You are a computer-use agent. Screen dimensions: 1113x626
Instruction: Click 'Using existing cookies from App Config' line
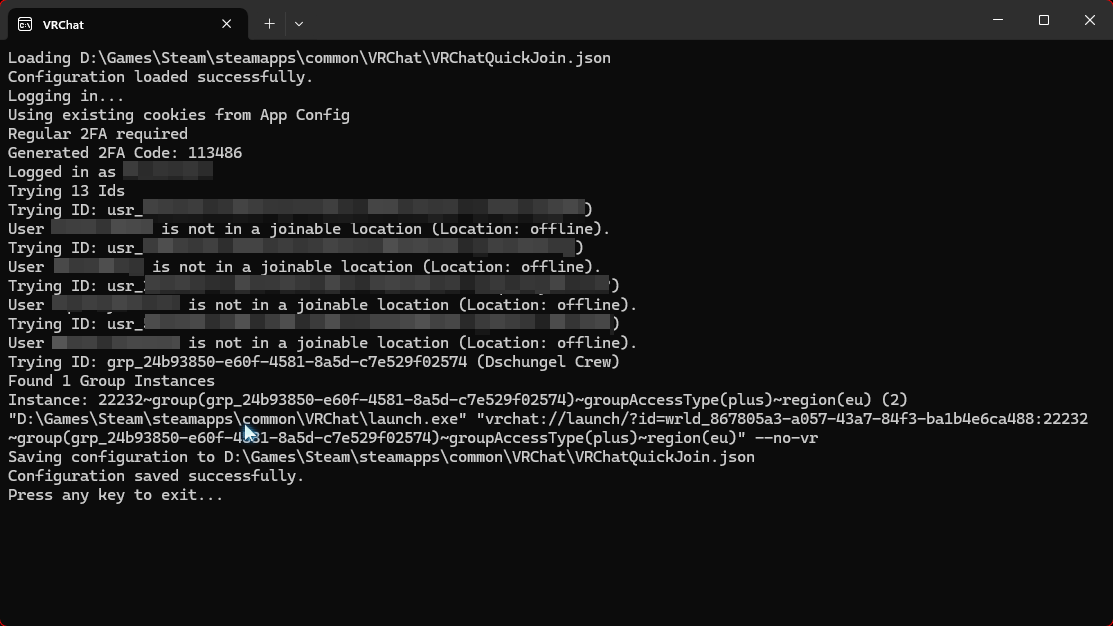click(x=179, y=115)
